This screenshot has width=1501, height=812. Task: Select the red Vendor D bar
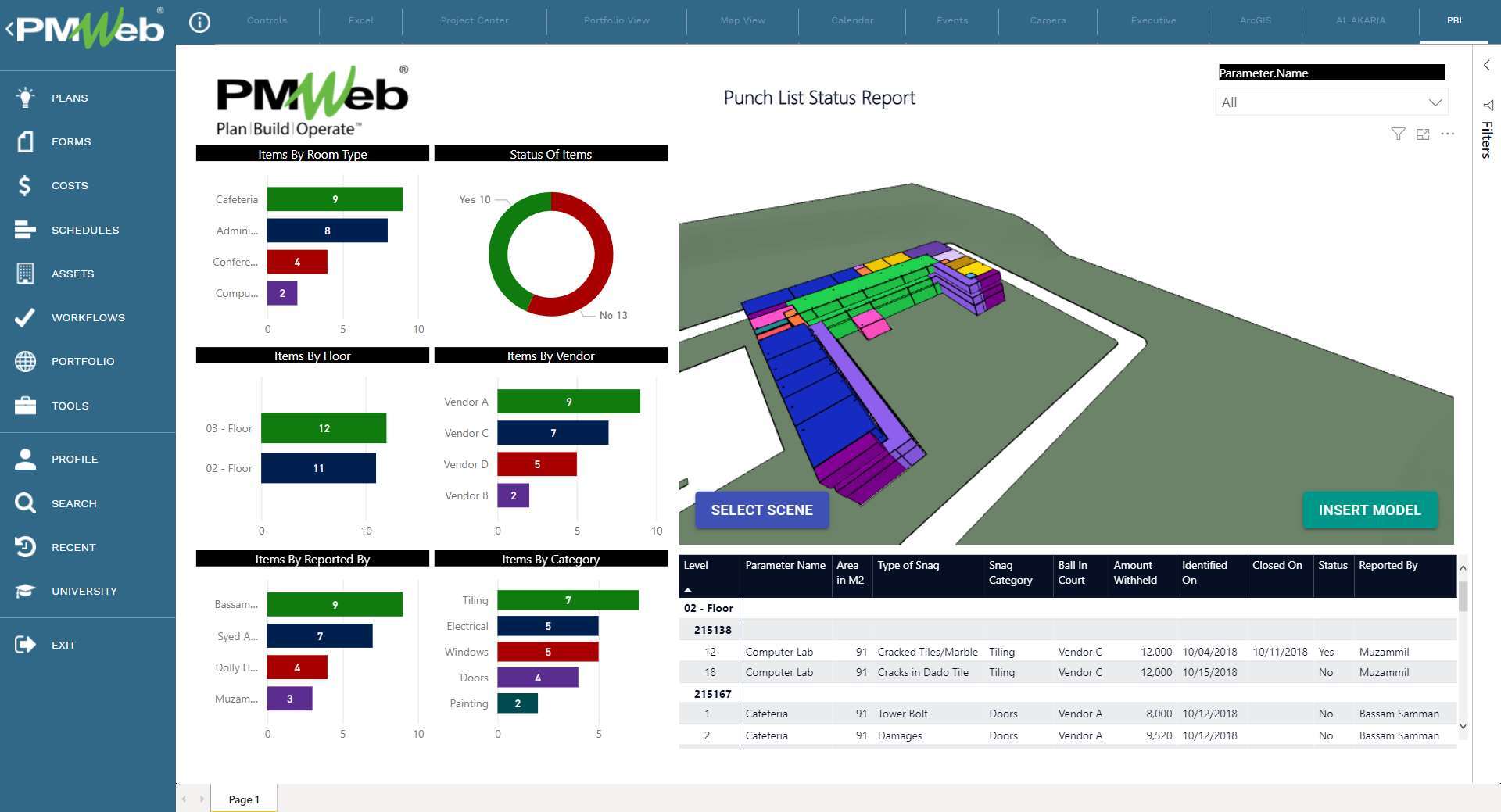[537, 464]
